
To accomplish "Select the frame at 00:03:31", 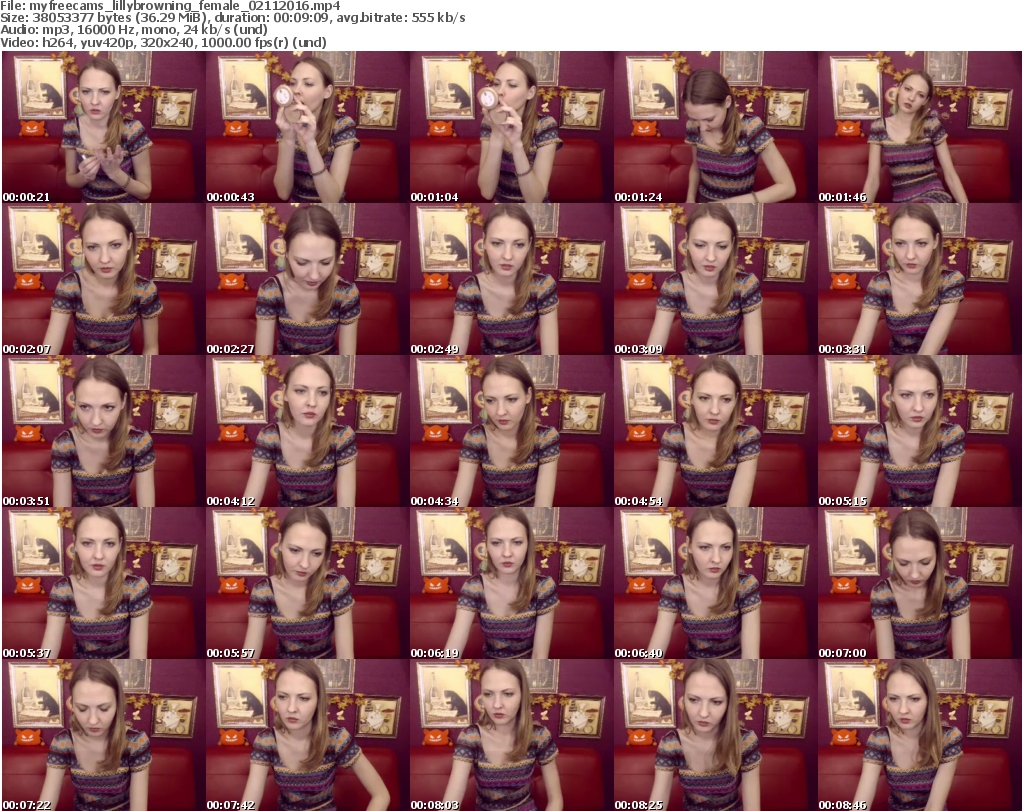I will click(920, 279).
